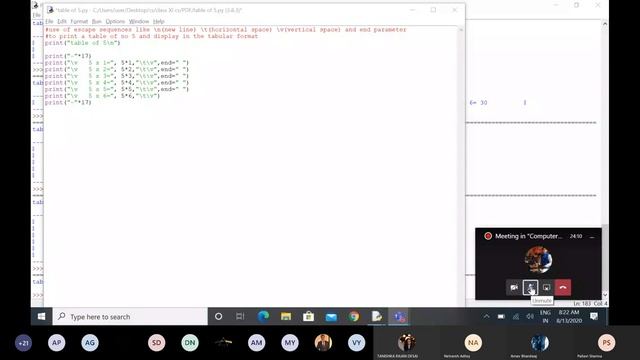The width and height of the screenshot is (640, 360).
Task: Select participant AP avatar
Action: pos(56,343)
